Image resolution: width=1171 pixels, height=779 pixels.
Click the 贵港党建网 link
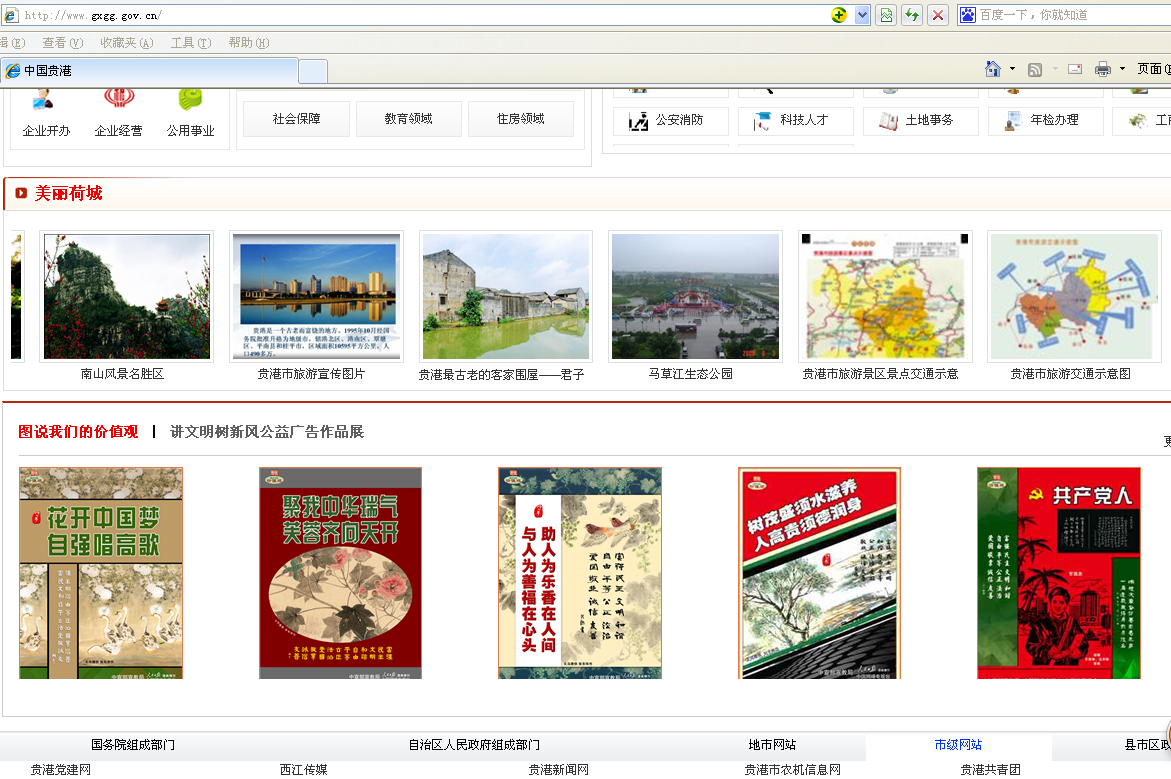[60, 769]
